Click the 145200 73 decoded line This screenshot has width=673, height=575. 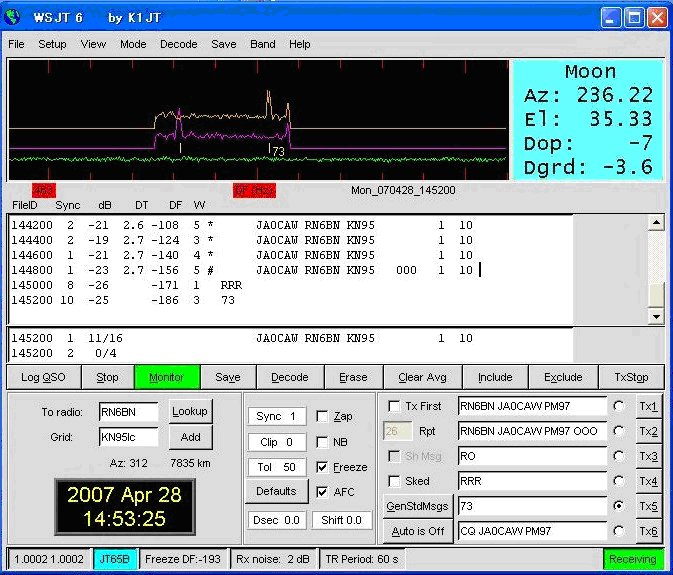[123, 300]
